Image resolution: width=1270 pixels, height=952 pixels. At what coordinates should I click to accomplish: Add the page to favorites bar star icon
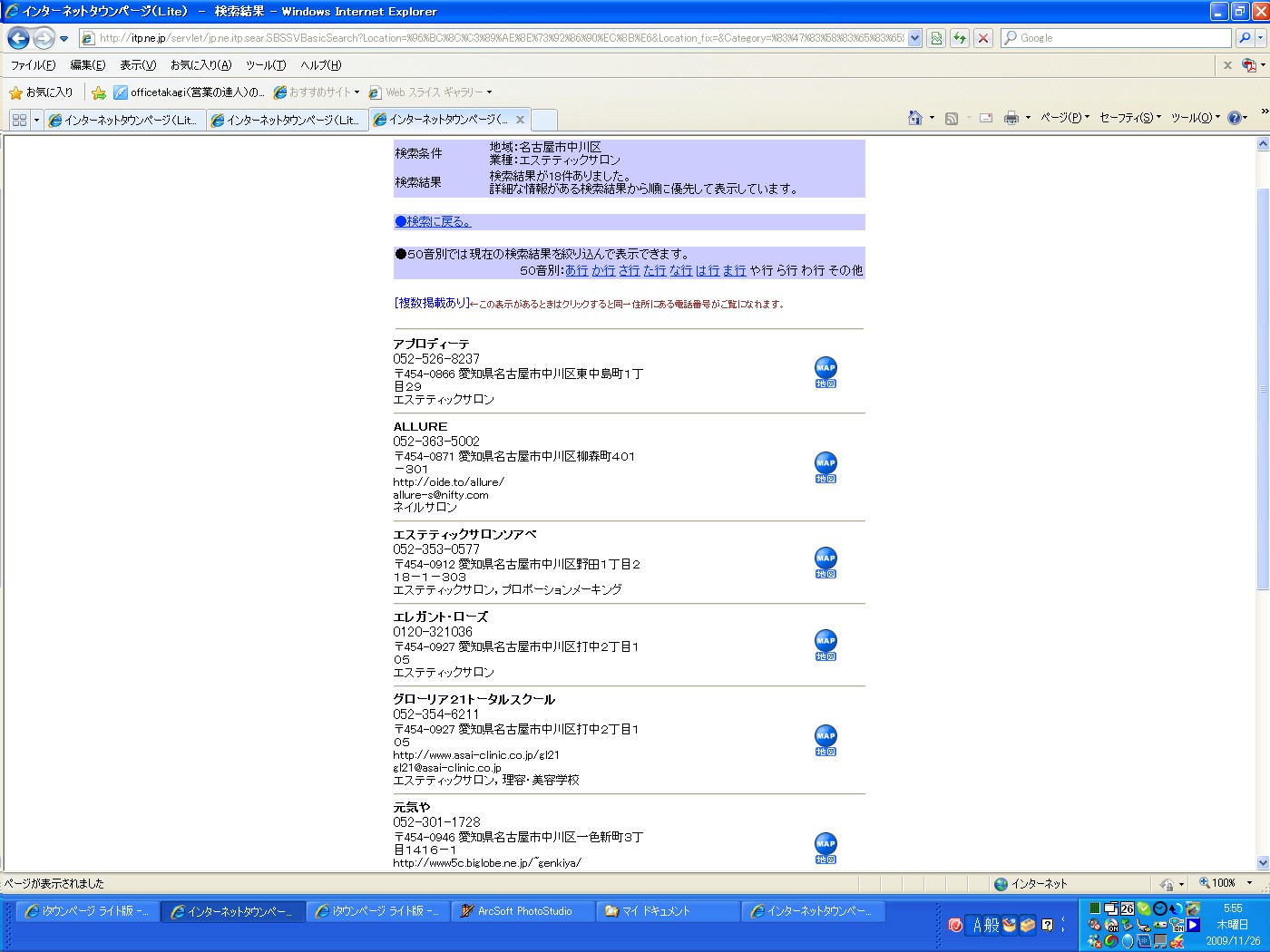point(98,92)
